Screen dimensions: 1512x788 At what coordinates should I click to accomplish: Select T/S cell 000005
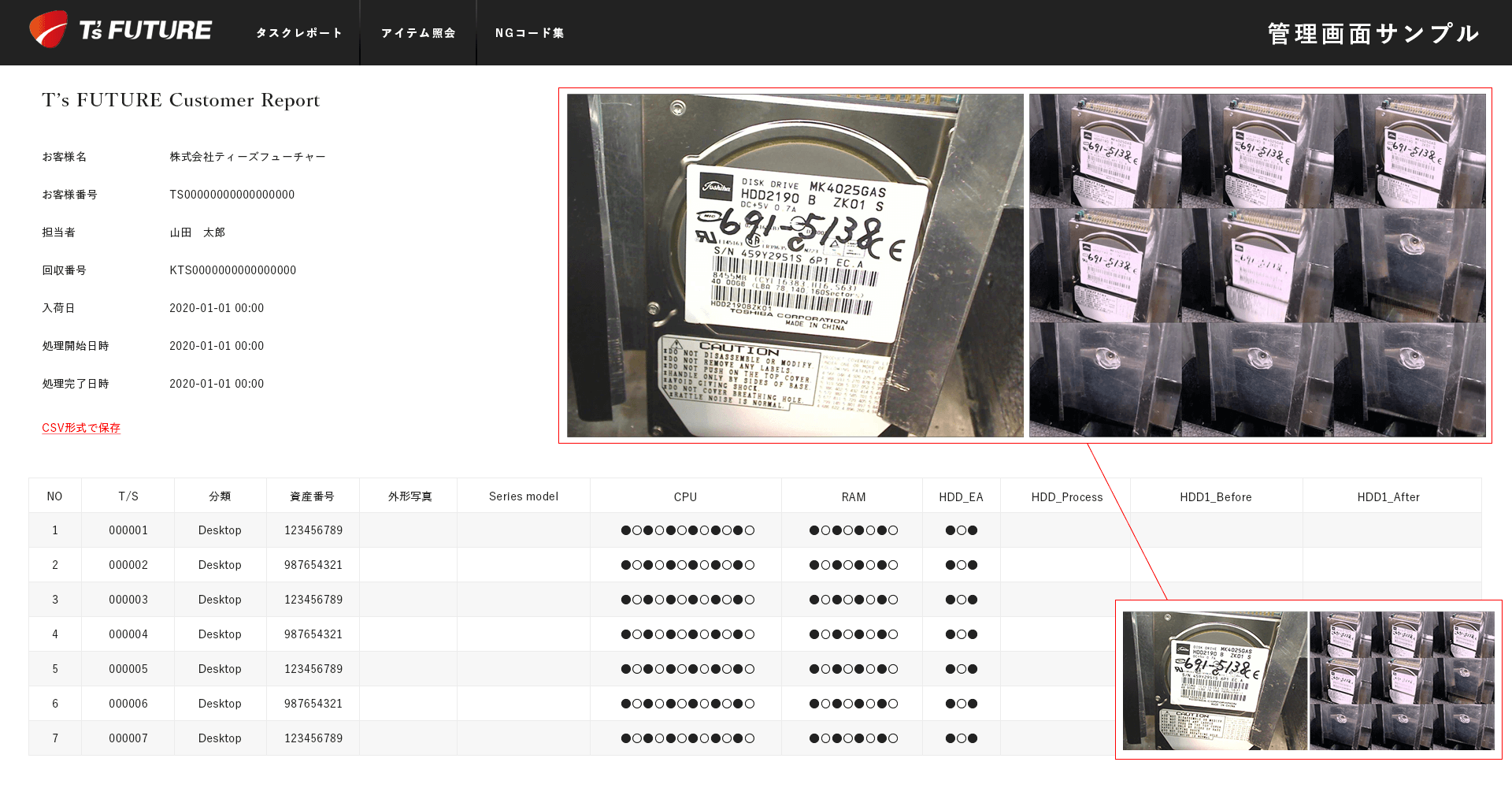tap(128, 669)
